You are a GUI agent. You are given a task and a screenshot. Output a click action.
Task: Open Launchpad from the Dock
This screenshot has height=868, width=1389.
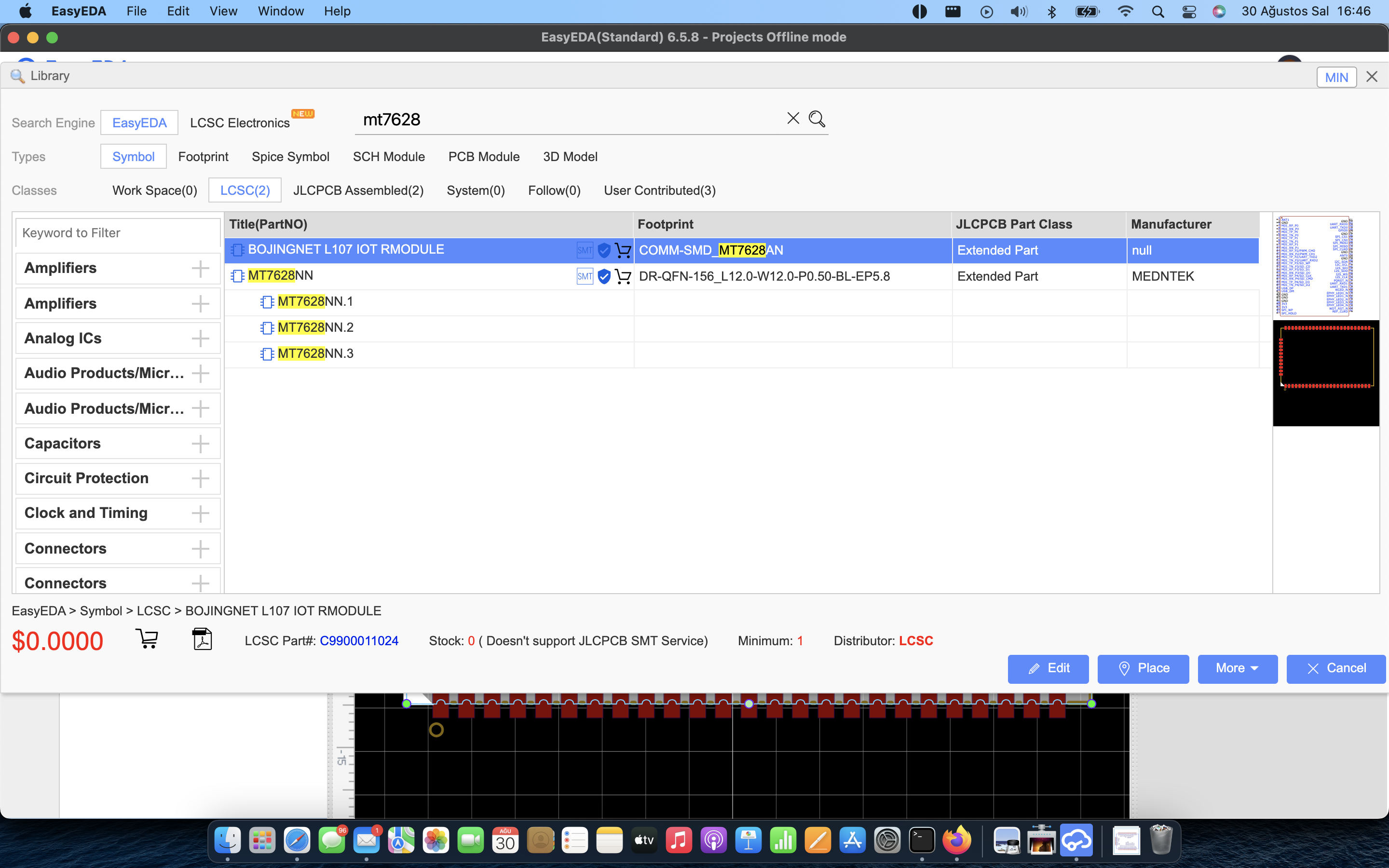click(x=262, y=841)
